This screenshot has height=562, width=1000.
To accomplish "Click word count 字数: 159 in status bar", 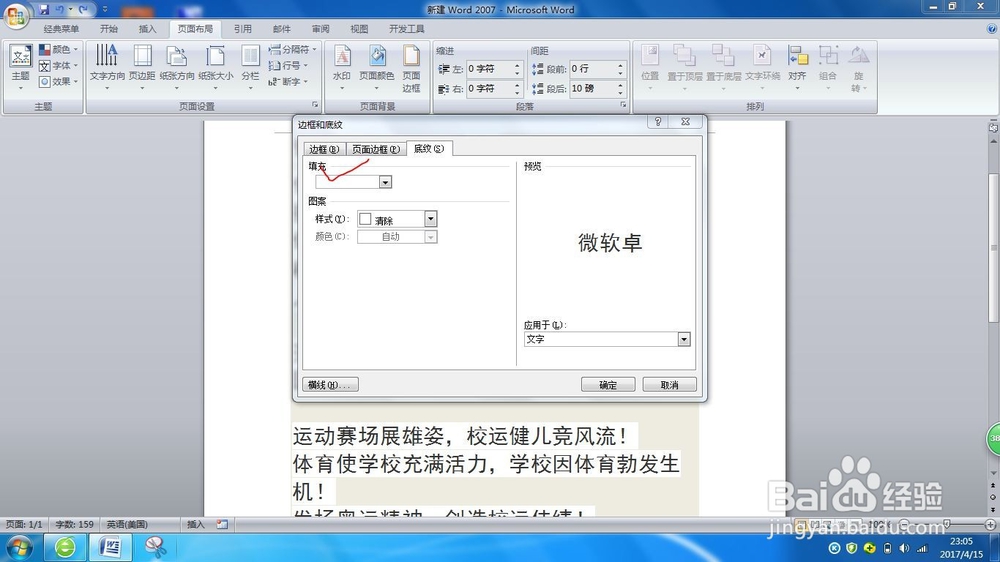I will [75, 524].
